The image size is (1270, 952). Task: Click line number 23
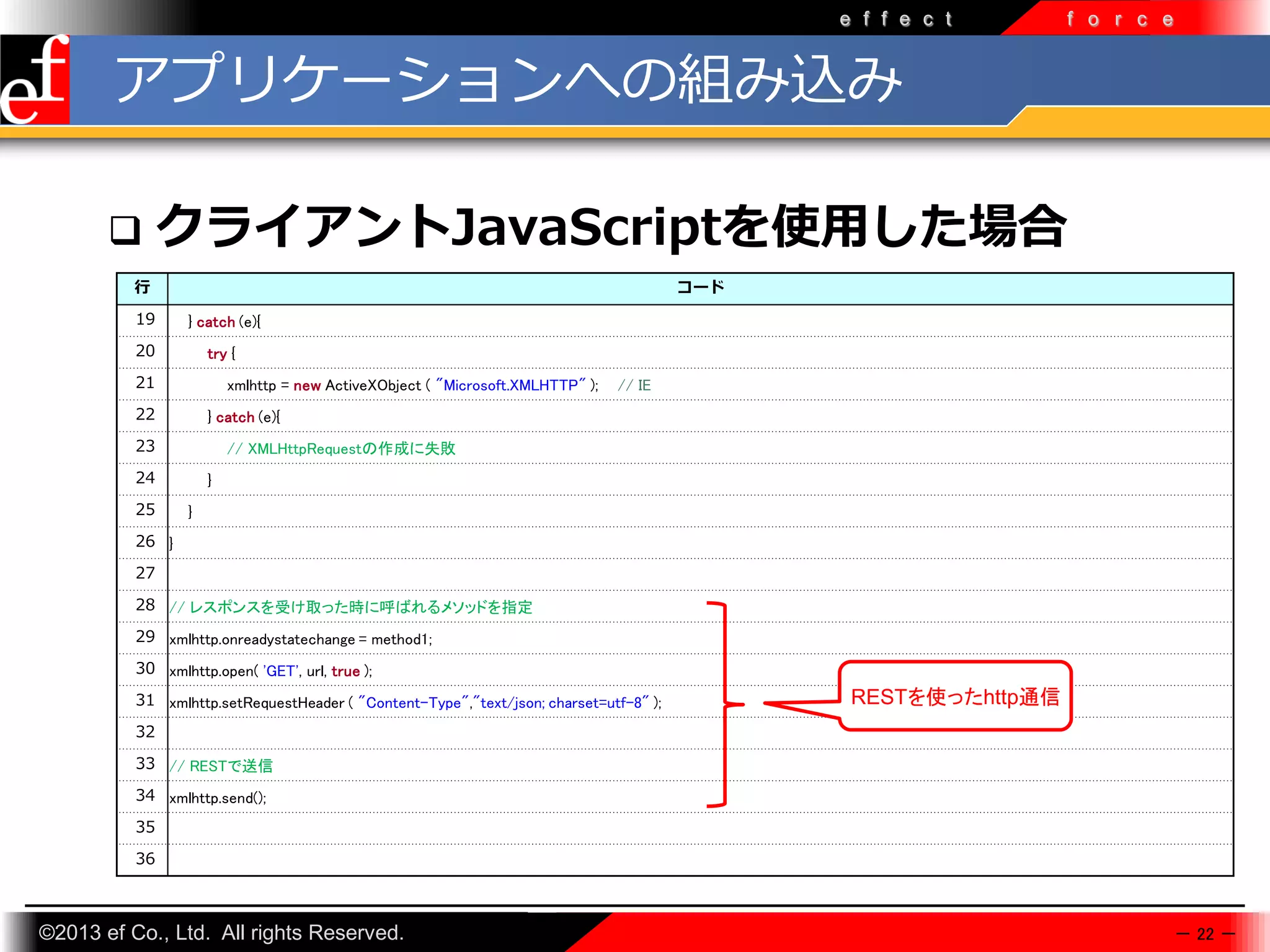point(145,446)
